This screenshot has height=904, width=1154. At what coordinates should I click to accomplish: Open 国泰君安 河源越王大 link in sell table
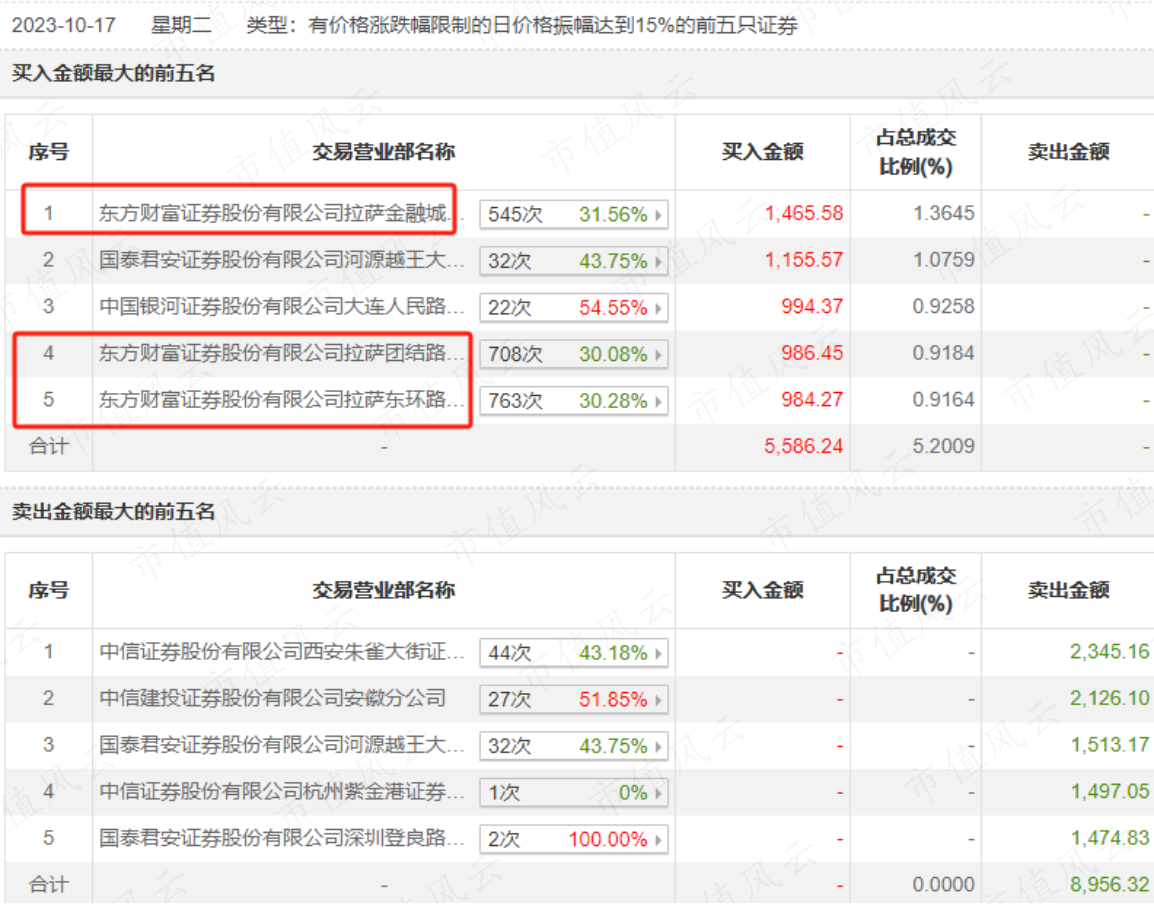pos(281,745)
